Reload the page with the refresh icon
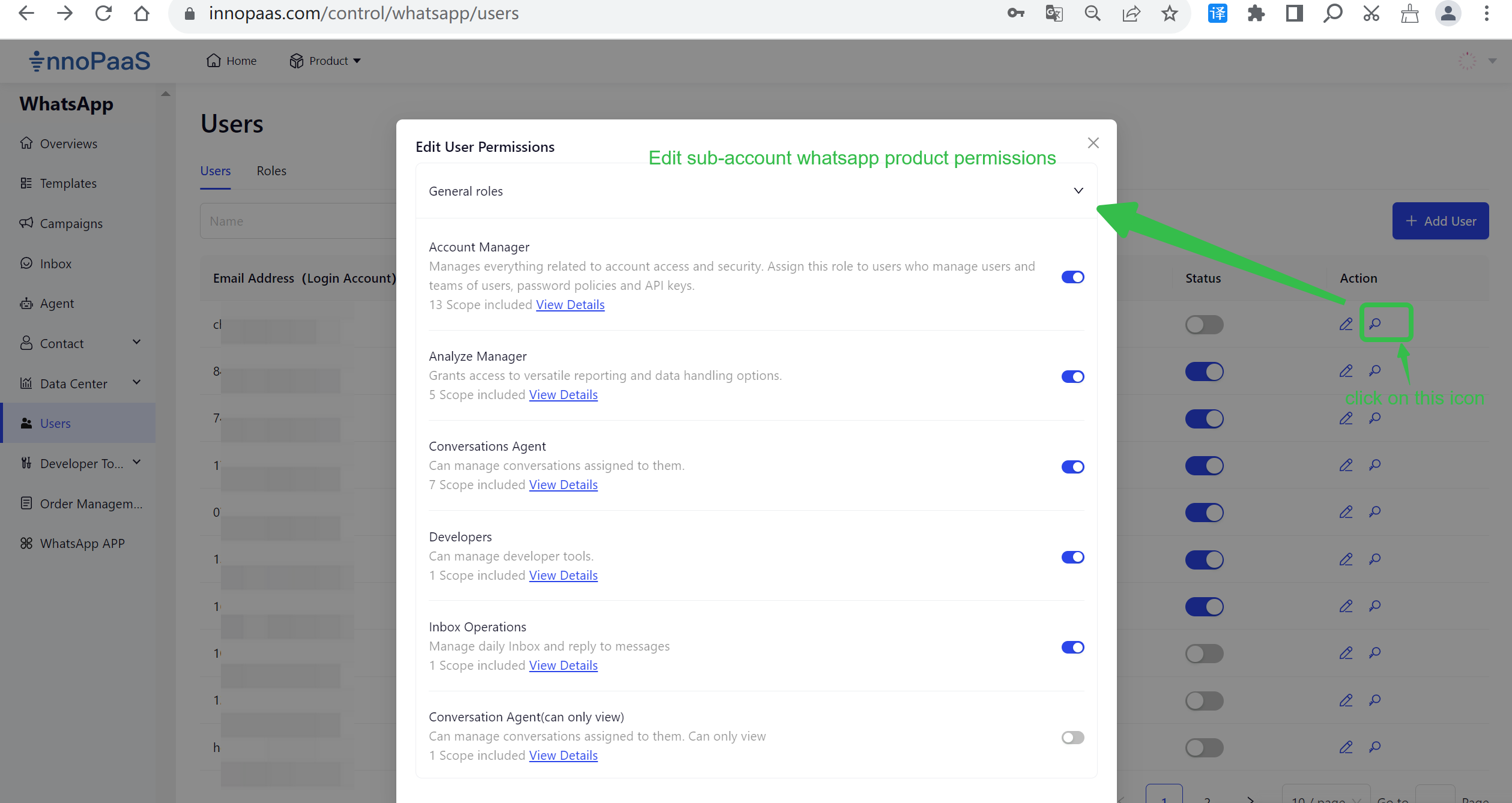Screen dimensions: 1512x803 click(103, 13)
